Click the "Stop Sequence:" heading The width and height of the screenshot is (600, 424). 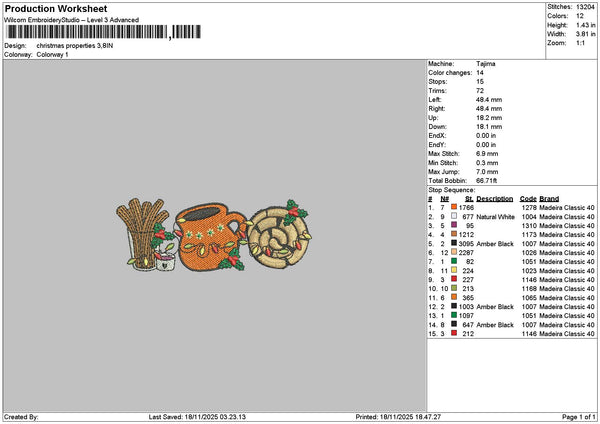pos(452,190)
